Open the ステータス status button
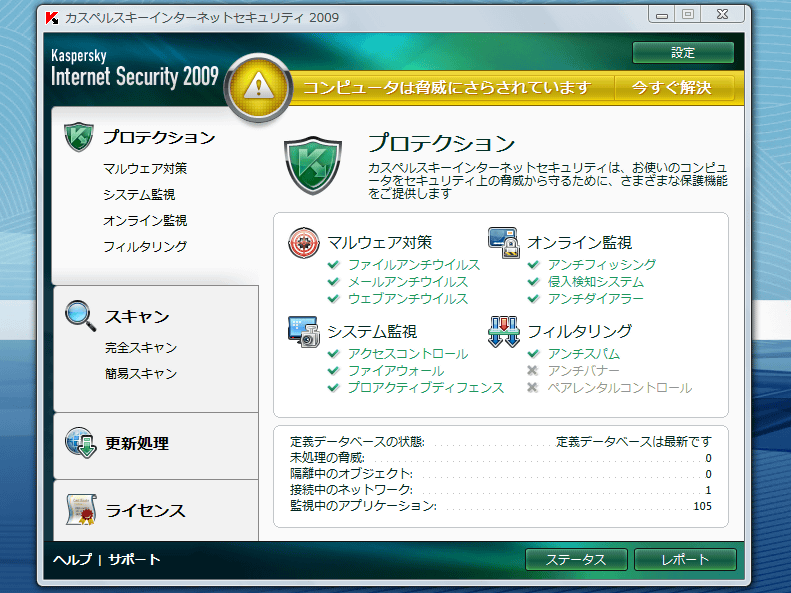The image size is (791, 593). point(576,559)
